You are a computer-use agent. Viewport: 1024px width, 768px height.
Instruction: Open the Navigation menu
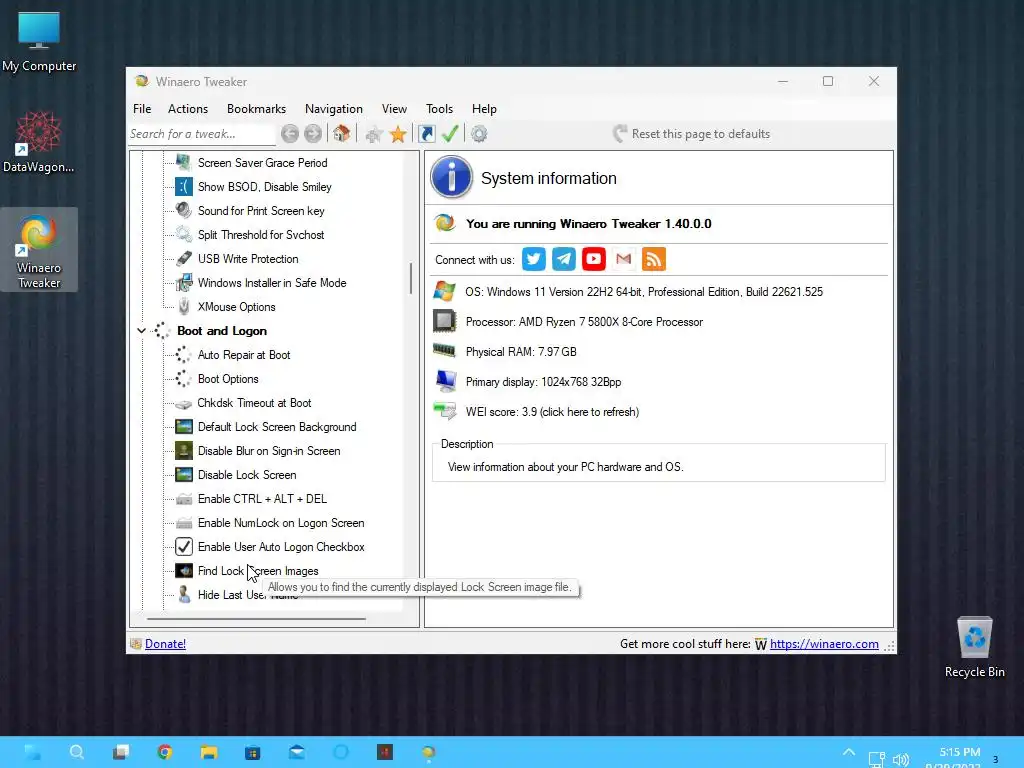334,109
